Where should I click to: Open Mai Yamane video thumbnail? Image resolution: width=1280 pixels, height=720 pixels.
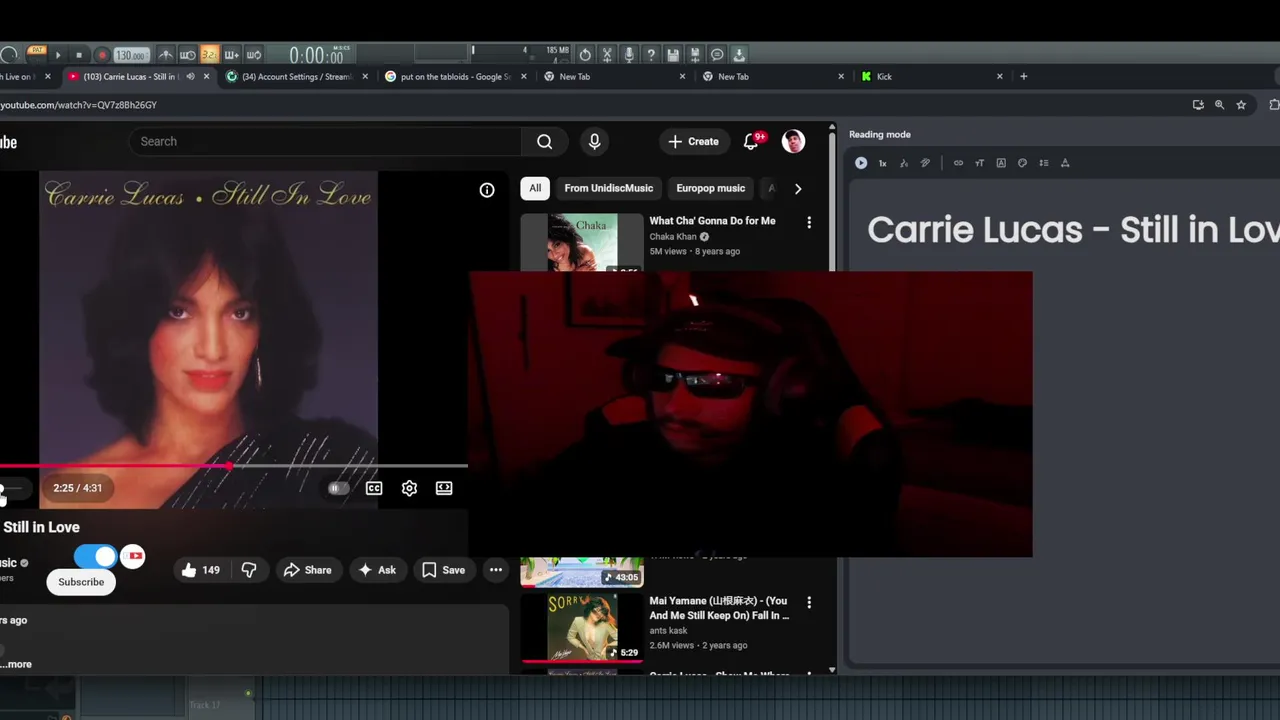tap(582, 628)
